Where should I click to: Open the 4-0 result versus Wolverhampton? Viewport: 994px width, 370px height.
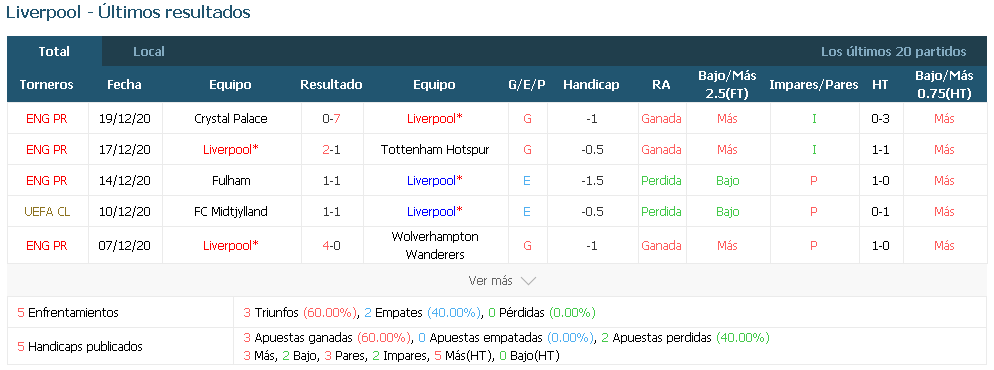(x=332, y=245)
